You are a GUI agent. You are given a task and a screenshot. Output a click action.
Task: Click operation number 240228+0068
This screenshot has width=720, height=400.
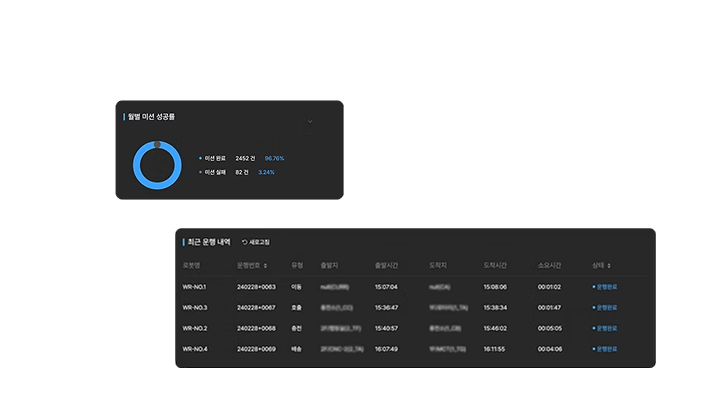coord(256,328)
